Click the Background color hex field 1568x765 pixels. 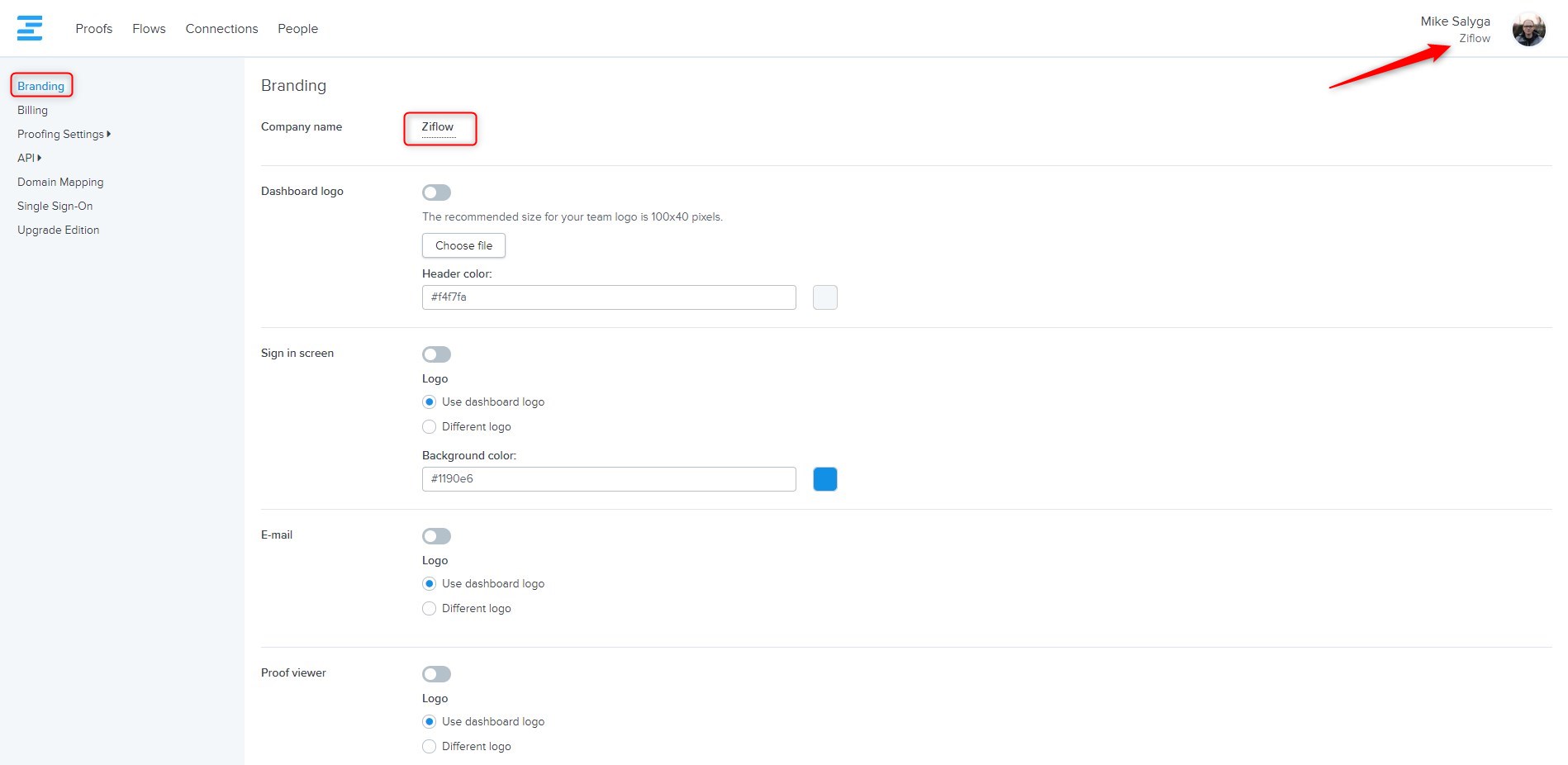(x=609, y=479)
